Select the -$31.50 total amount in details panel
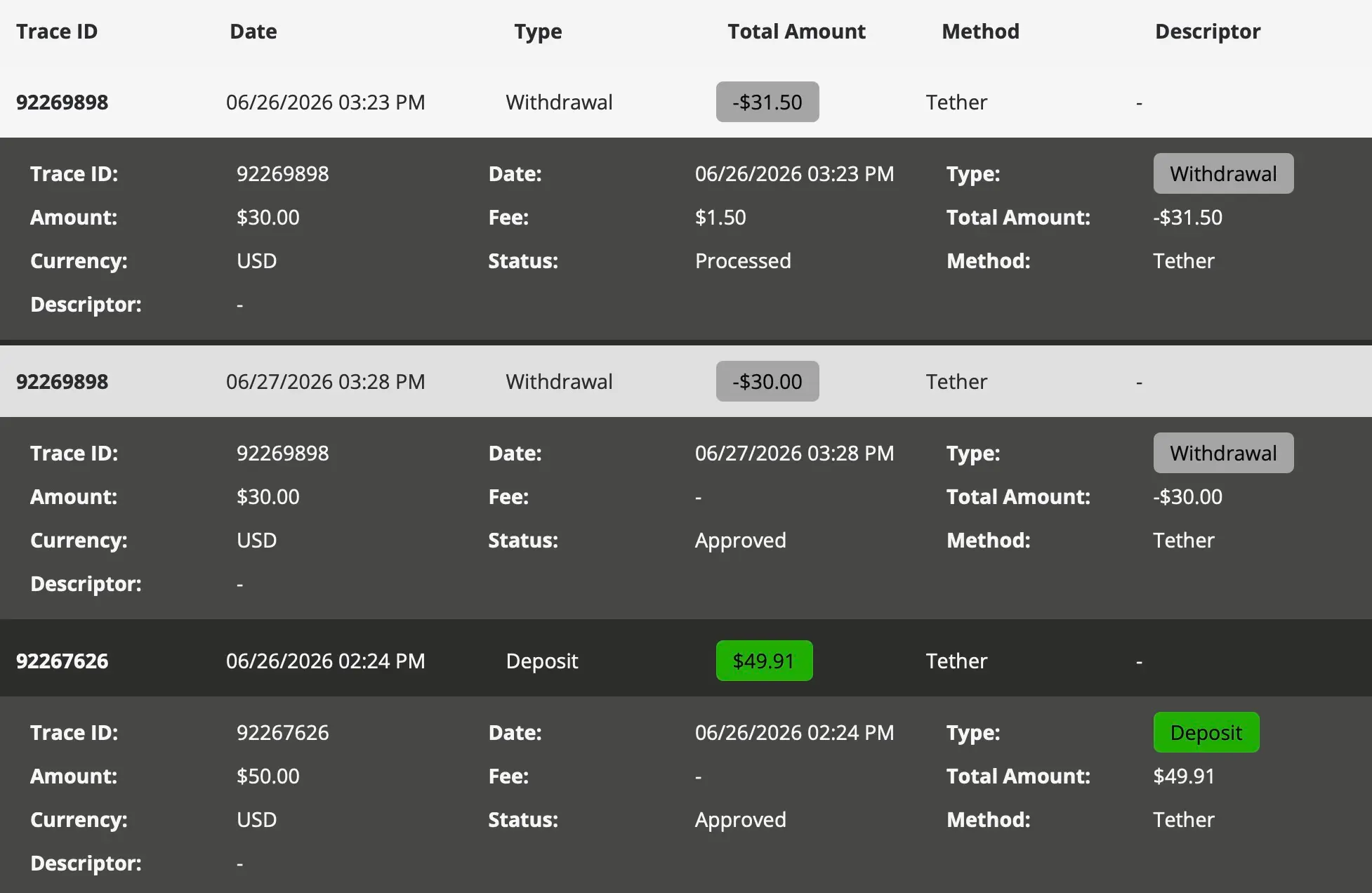The width and height of the screenshot is (1372, 893). pos(1187,218)
